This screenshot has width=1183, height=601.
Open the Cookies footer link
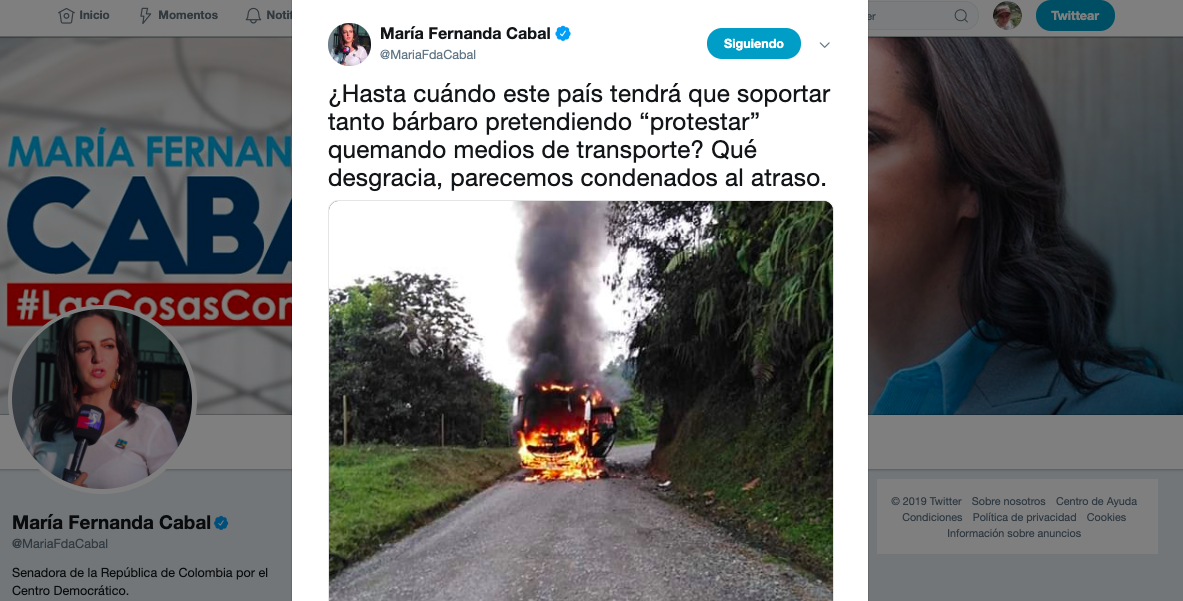1106,517
